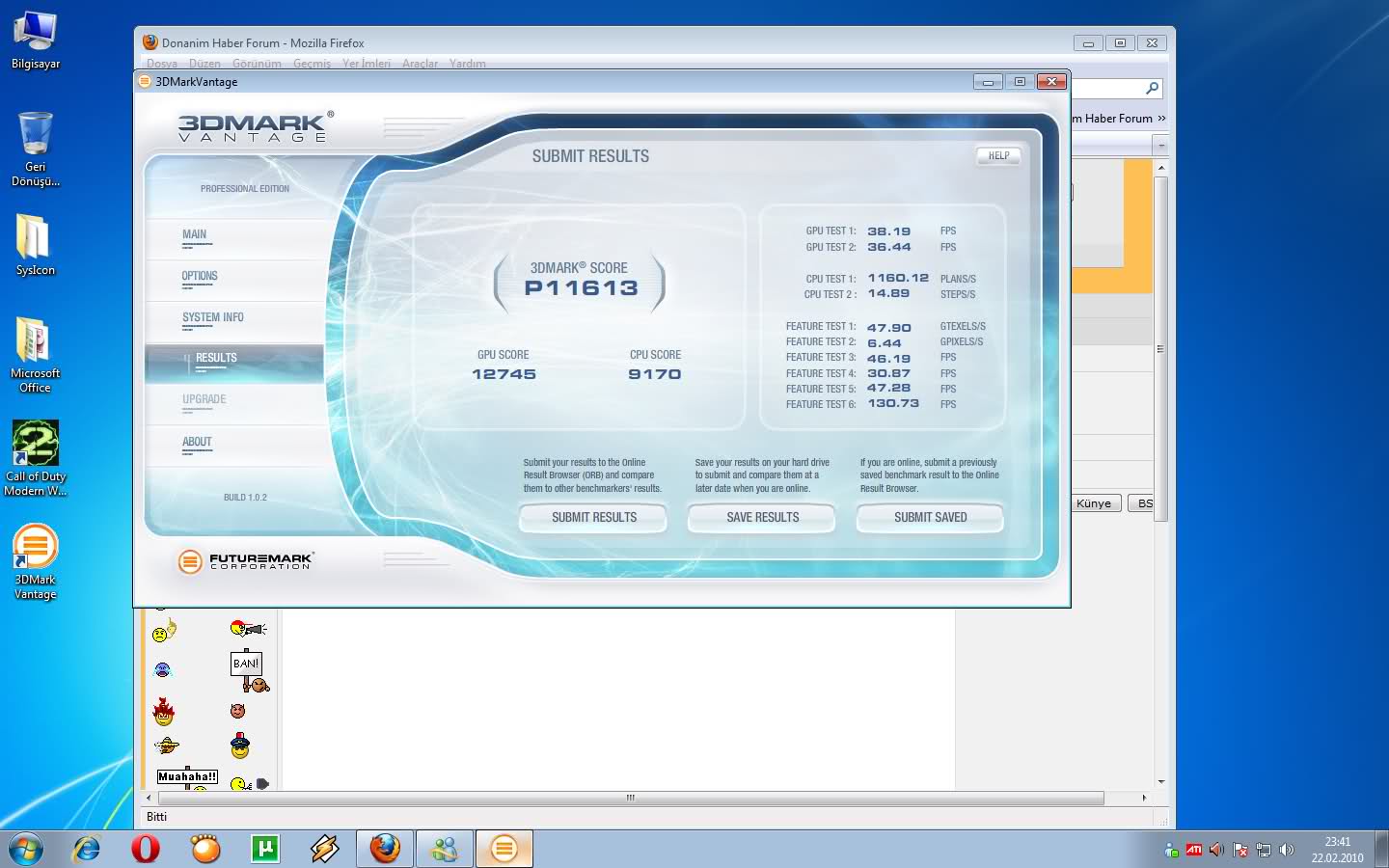
Task: Open the network tray icon
Action: point(1264,850)
